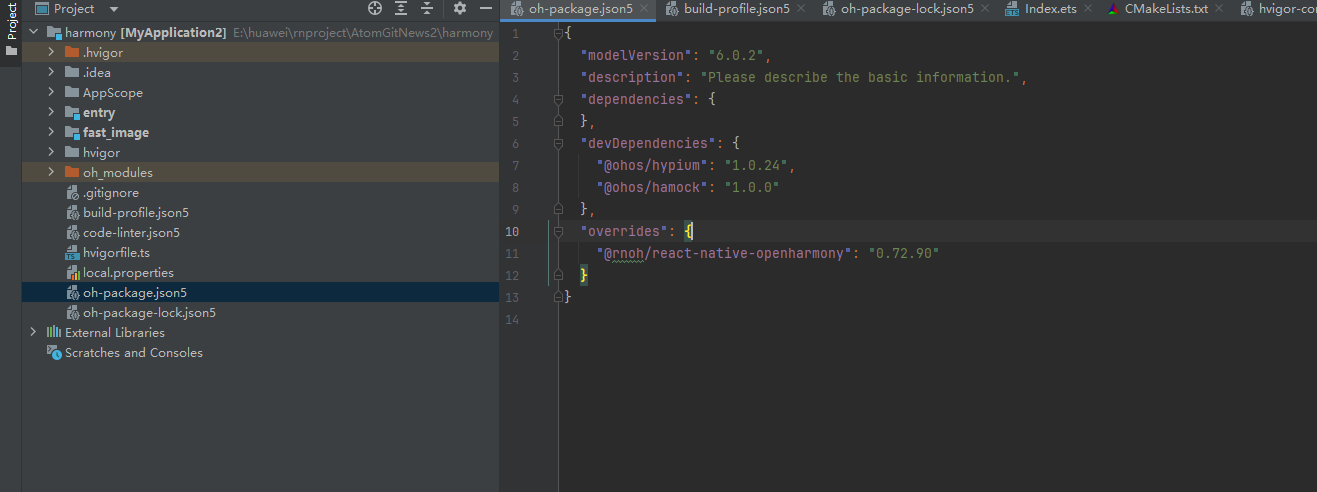This screenshot has width=1317, height=492.
Task: Close the Index.ets tab
Action: 1088,9
